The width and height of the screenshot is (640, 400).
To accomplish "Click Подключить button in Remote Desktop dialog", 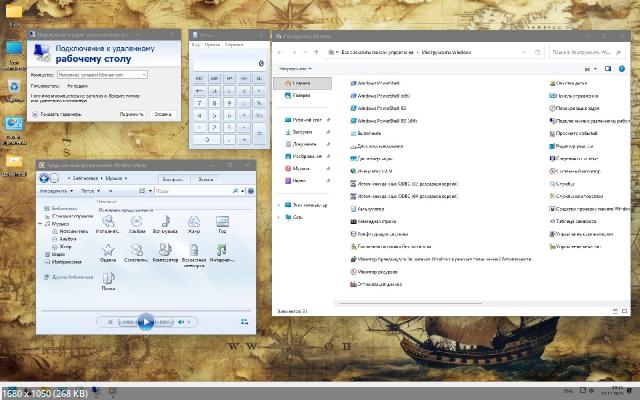I will pyautogui.click(x=131, y=114).
